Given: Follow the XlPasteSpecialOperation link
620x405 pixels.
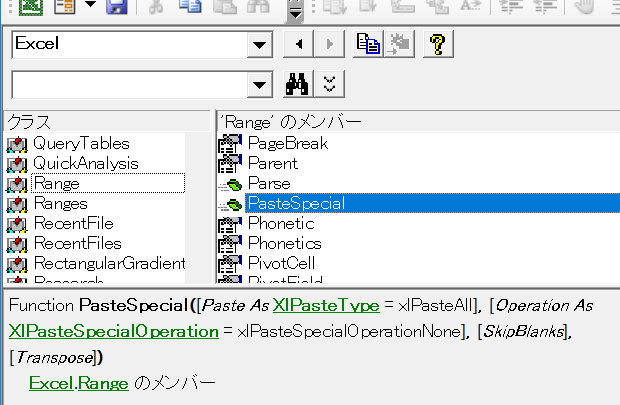Looking at the screenshot, I should pyautogui.click(x=114, y=331).
